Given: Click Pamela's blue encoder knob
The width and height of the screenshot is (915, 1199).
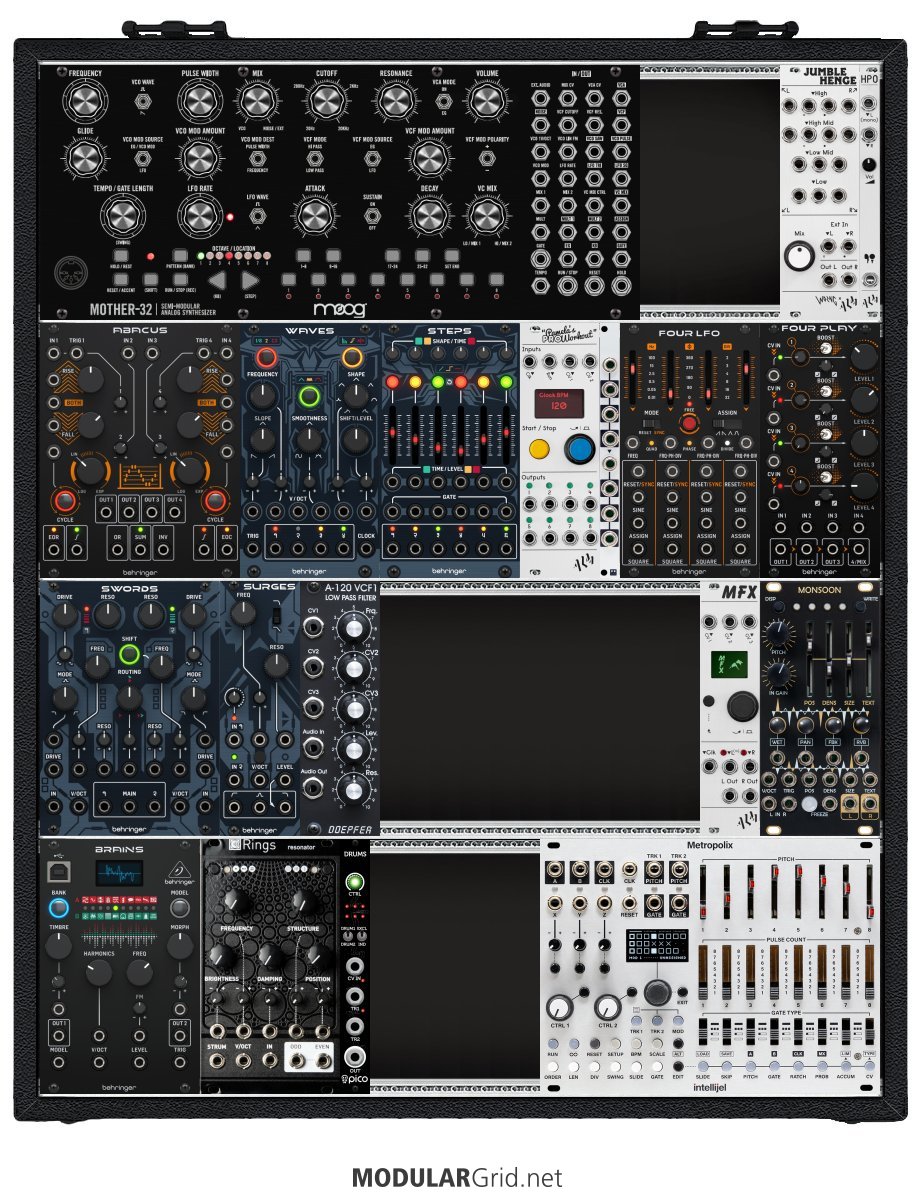Looking at the screenshot, I should pyautogui.click(x=579, y=449).
